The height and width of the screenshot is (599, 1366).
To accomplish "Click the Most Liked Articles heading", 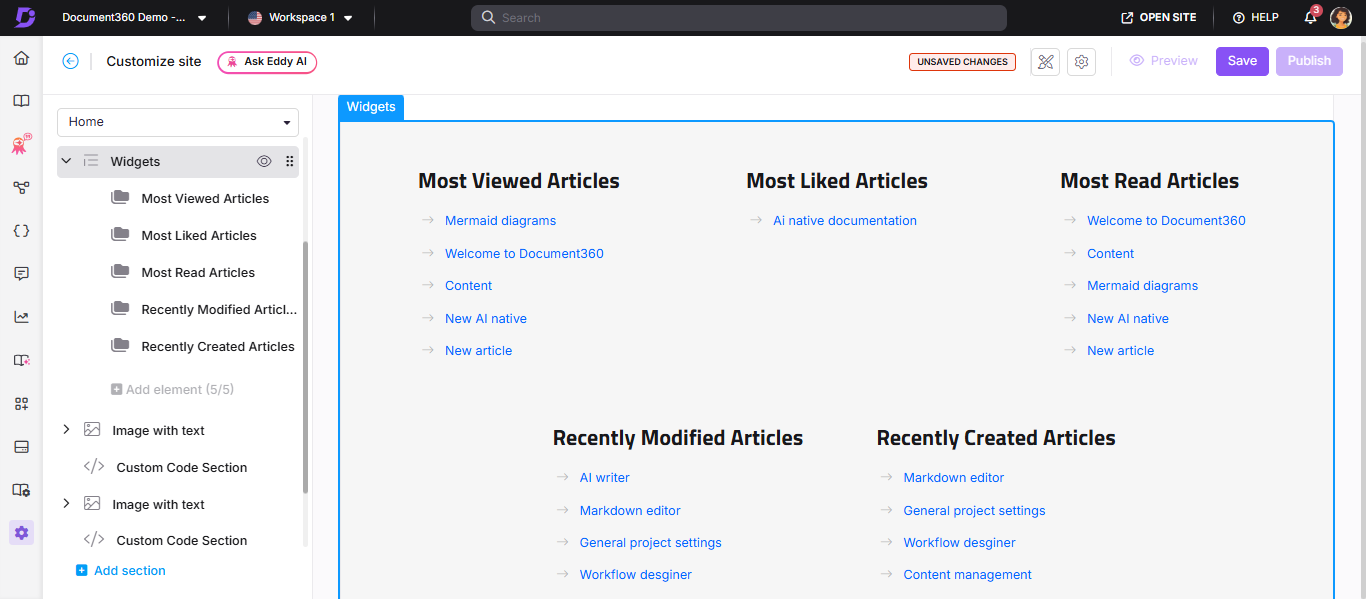I will (x=837, y=181).
